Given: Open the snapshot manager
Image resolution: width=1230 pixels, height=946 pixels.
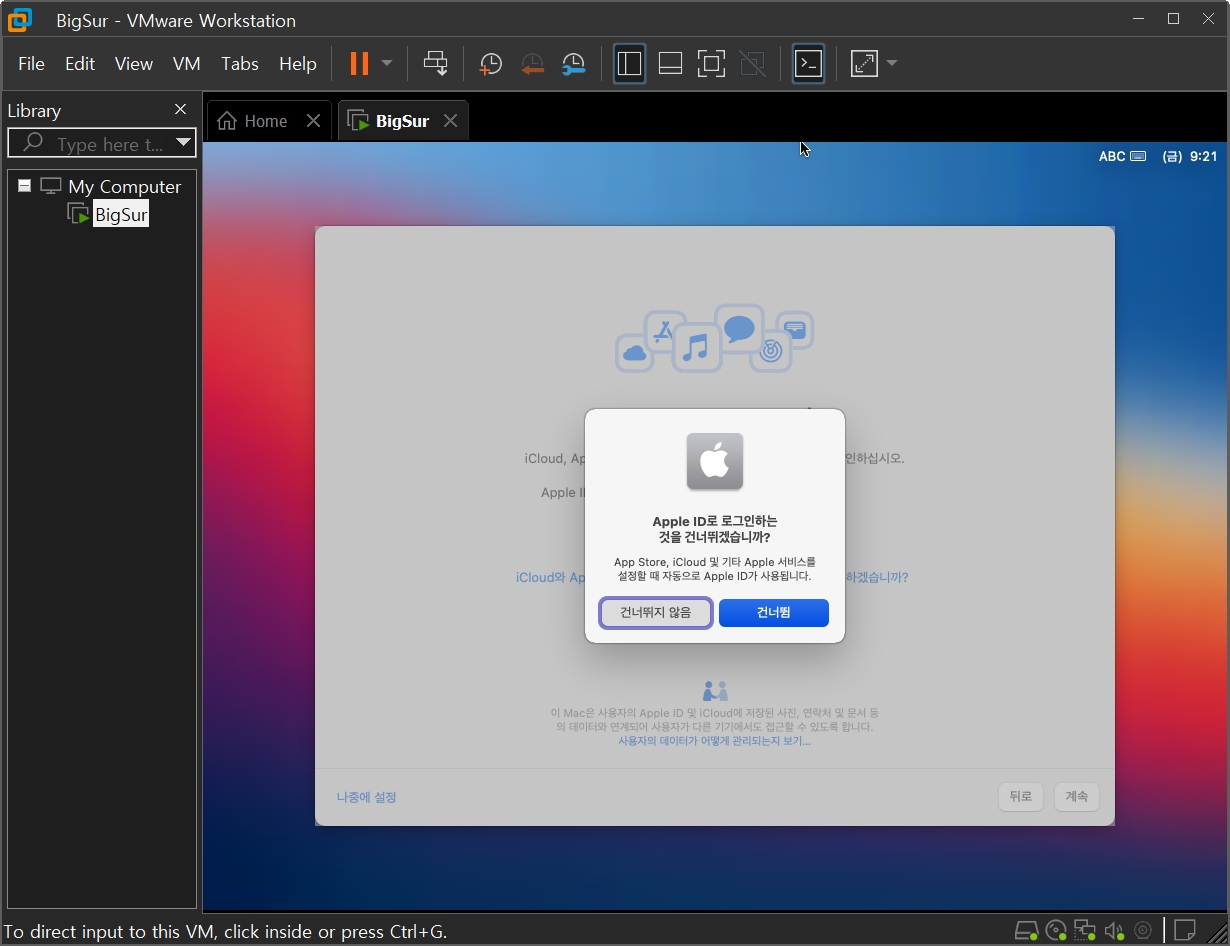Looking at the screenshot, I should click(573, 64).
